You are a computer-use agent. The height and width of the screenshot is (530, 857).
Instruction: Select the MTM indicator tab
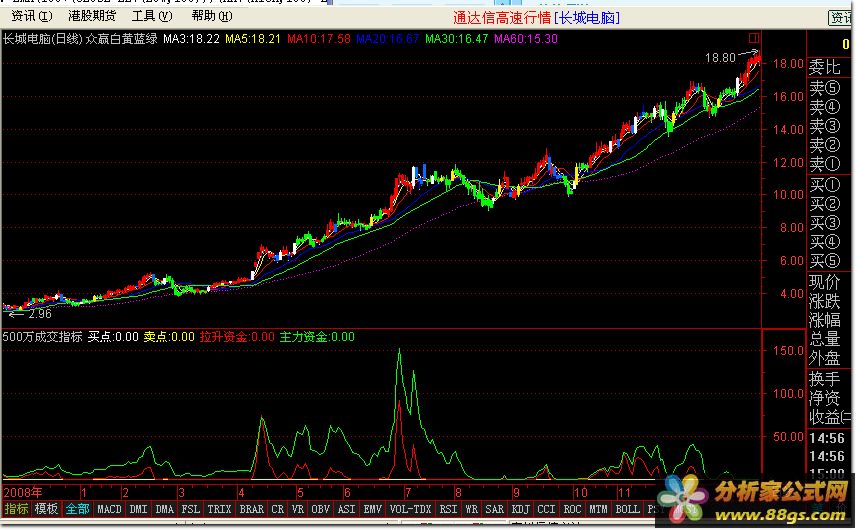pyautogui.click(x=598, y=509)
